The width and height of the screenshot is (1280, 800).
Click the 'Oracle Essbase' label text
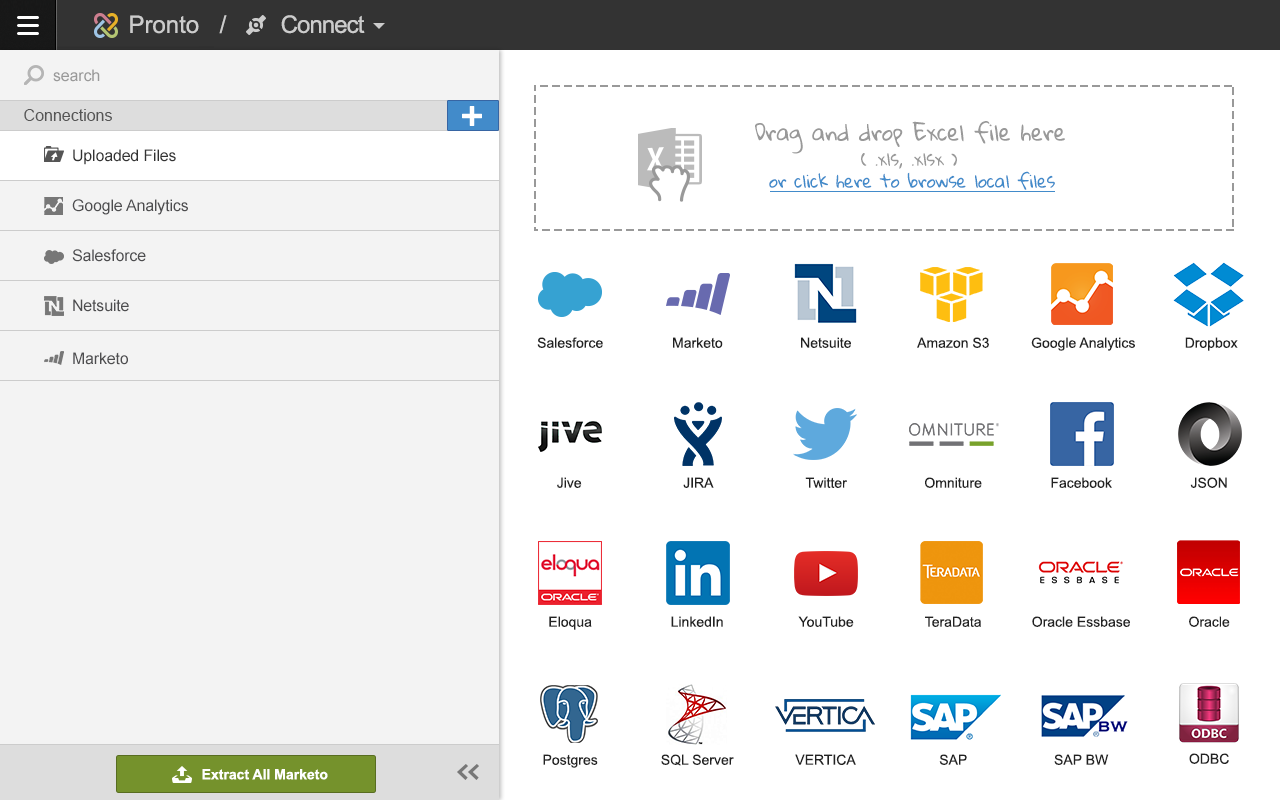coord(1081,622)
